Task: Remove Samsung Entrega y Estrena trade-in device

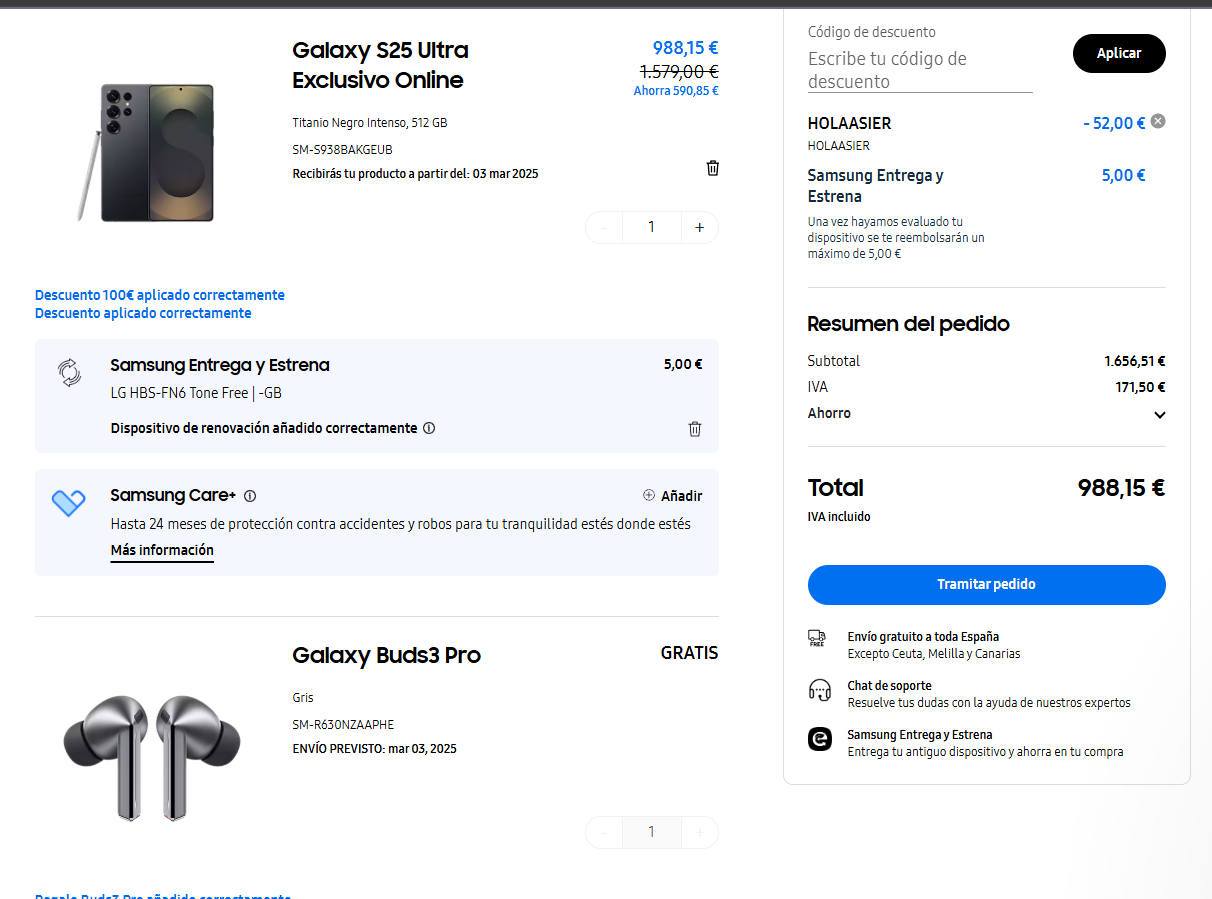Action: coord(695,429)
